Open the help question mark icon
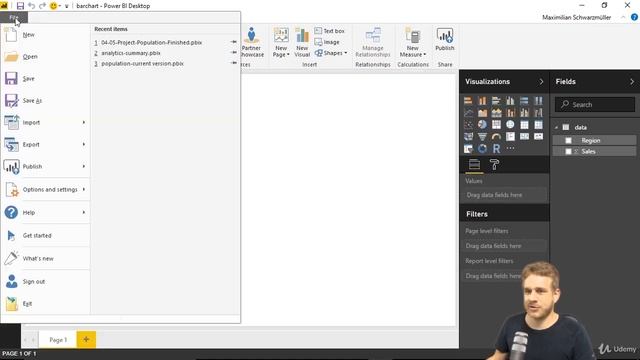This screenshot has height=360, width=640. pyautogui.click(x=634, y=17)
